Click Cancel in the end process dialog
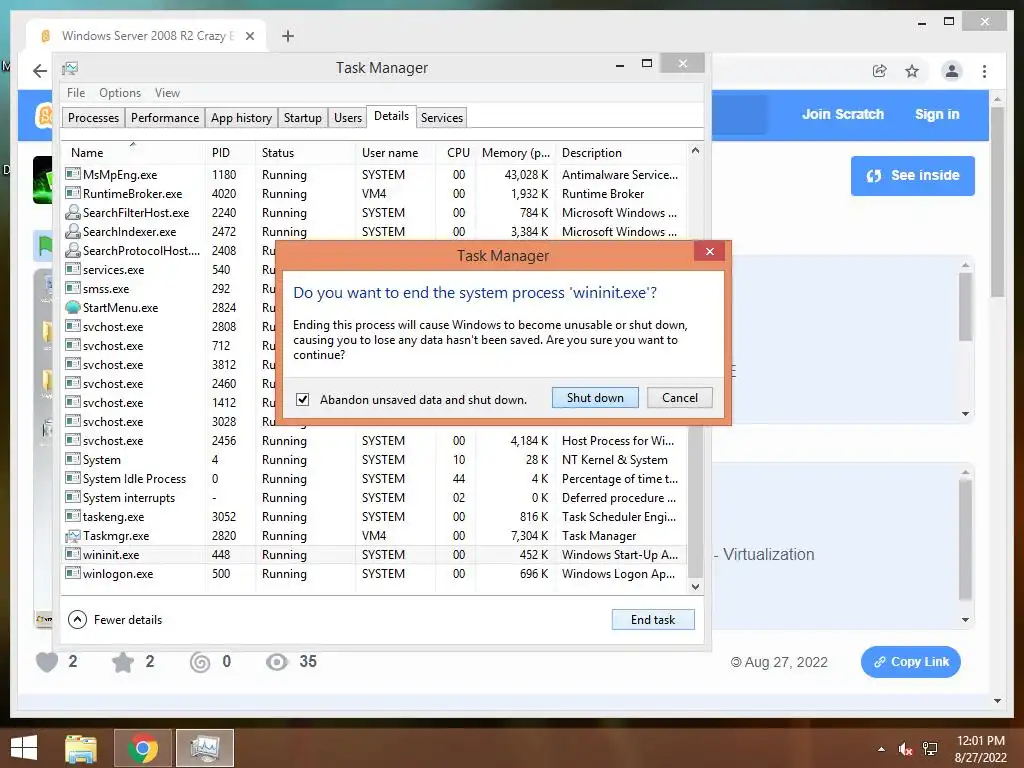The image size is (1024, 768). (x=679, y=398)
